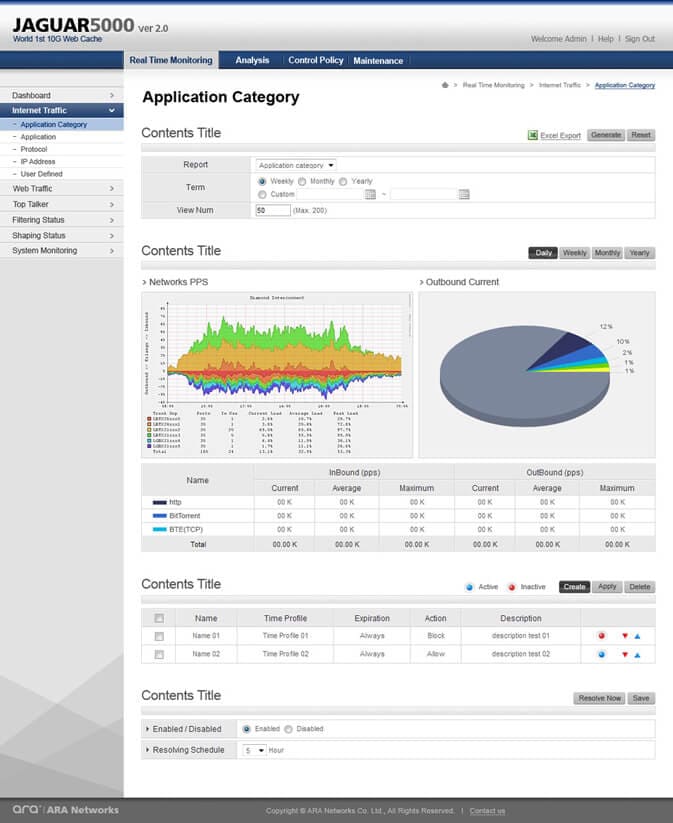Move Name 01 row down with red arrow
This screenshot has height=823, width=673.
pyautogui.click(x=625, y=636)
